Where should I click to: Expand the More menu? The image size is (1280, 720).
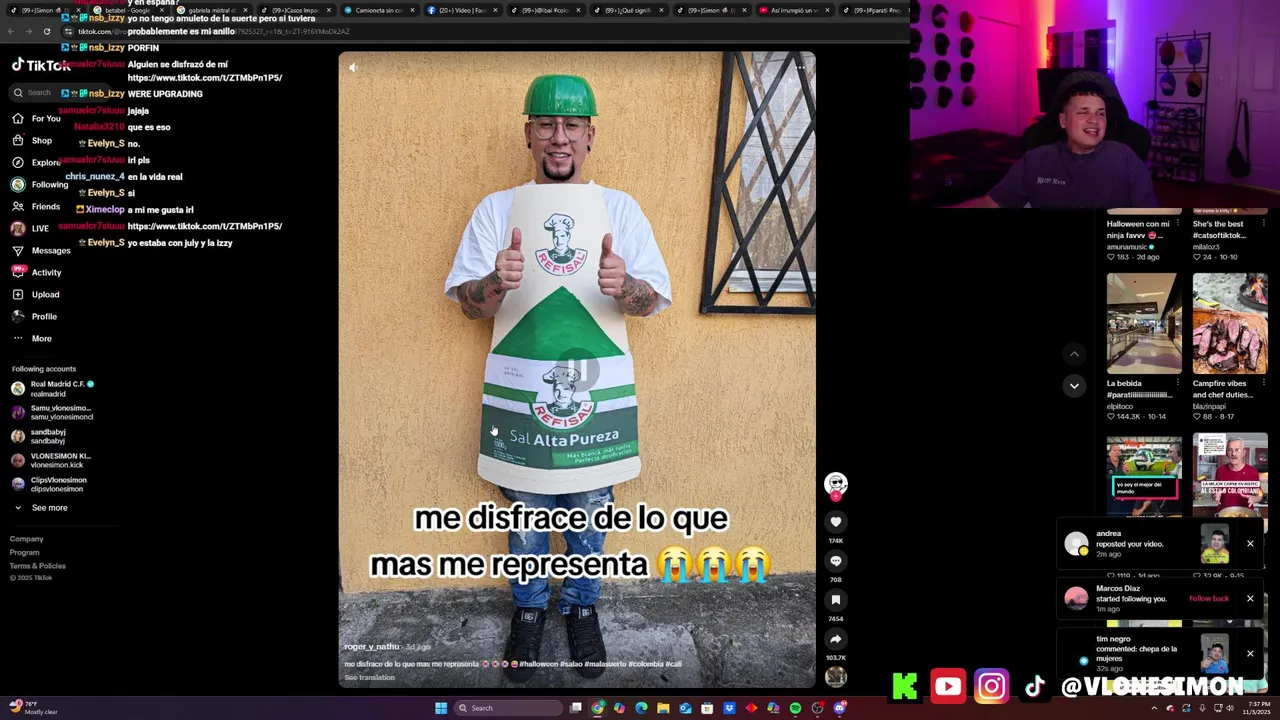click(x=32, y=338)
